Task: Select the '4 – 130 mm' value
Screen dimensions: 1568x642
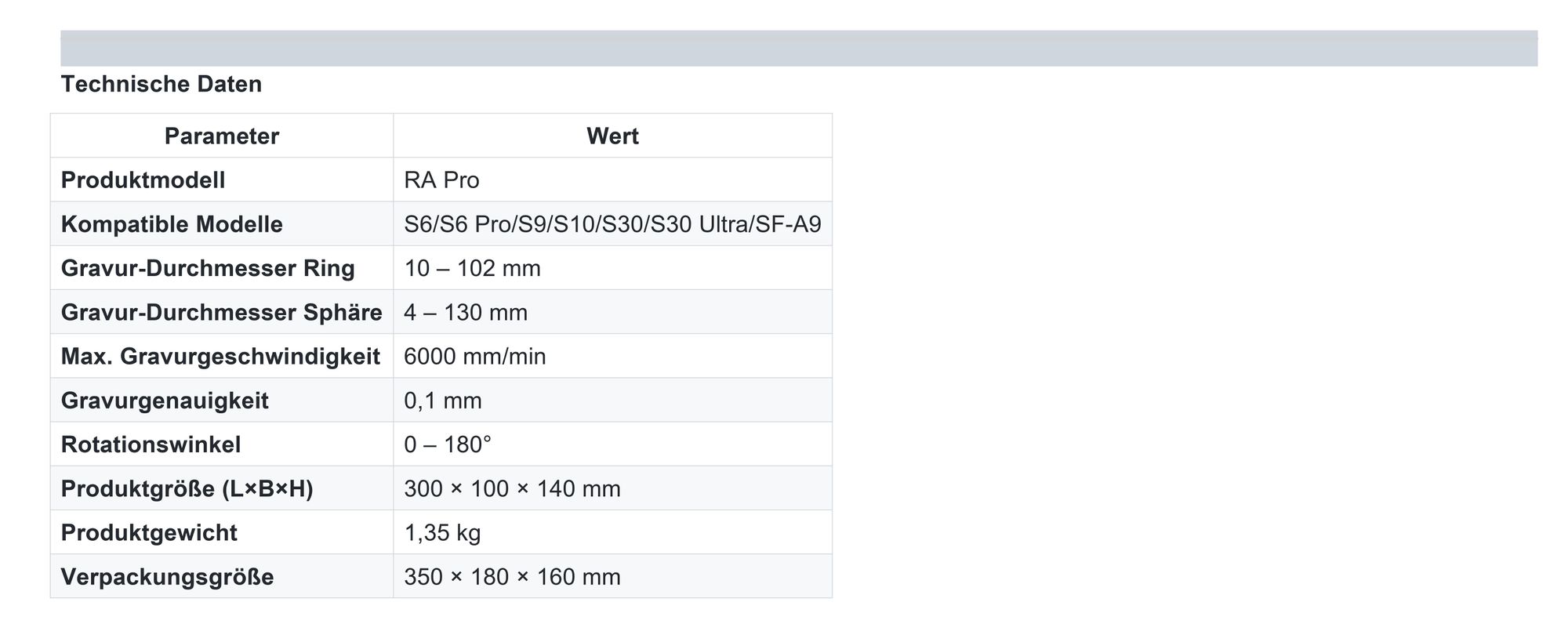Action: click(466, 312)
